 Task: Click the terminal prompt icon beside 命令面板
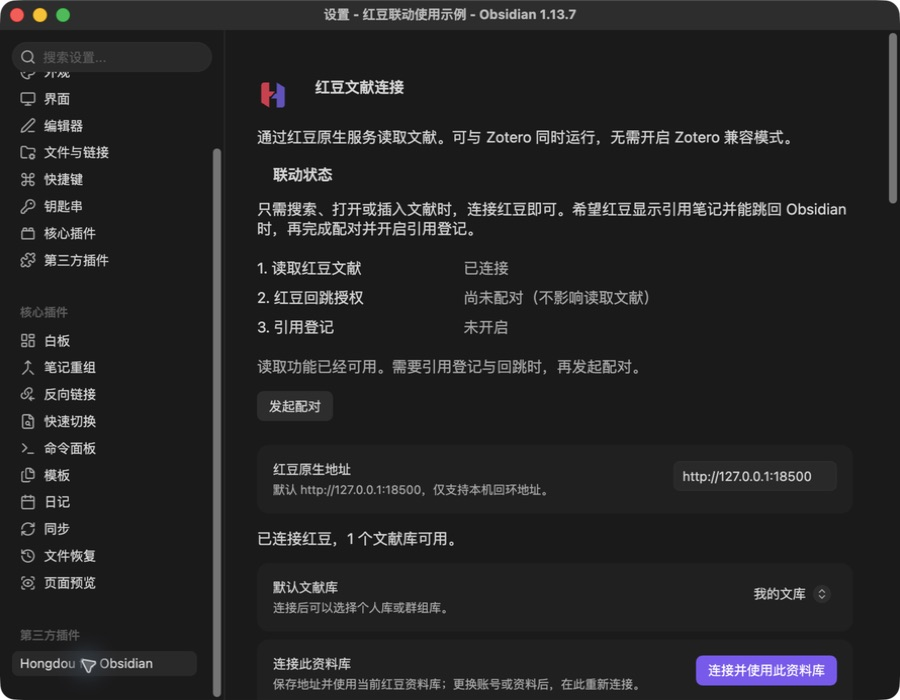[x=28, y=449]
